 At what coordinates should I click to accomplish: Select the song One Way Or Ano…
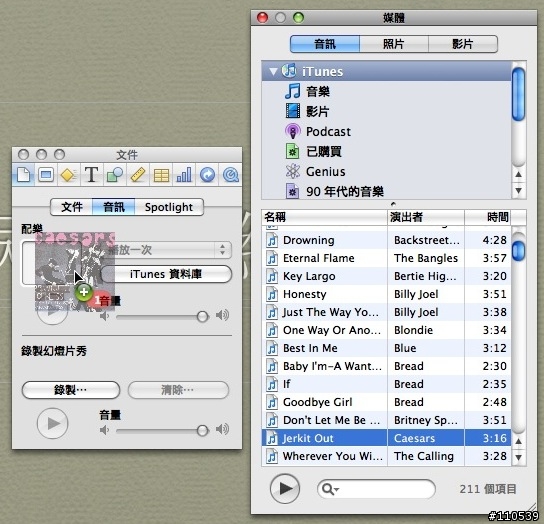click(386, 330)
